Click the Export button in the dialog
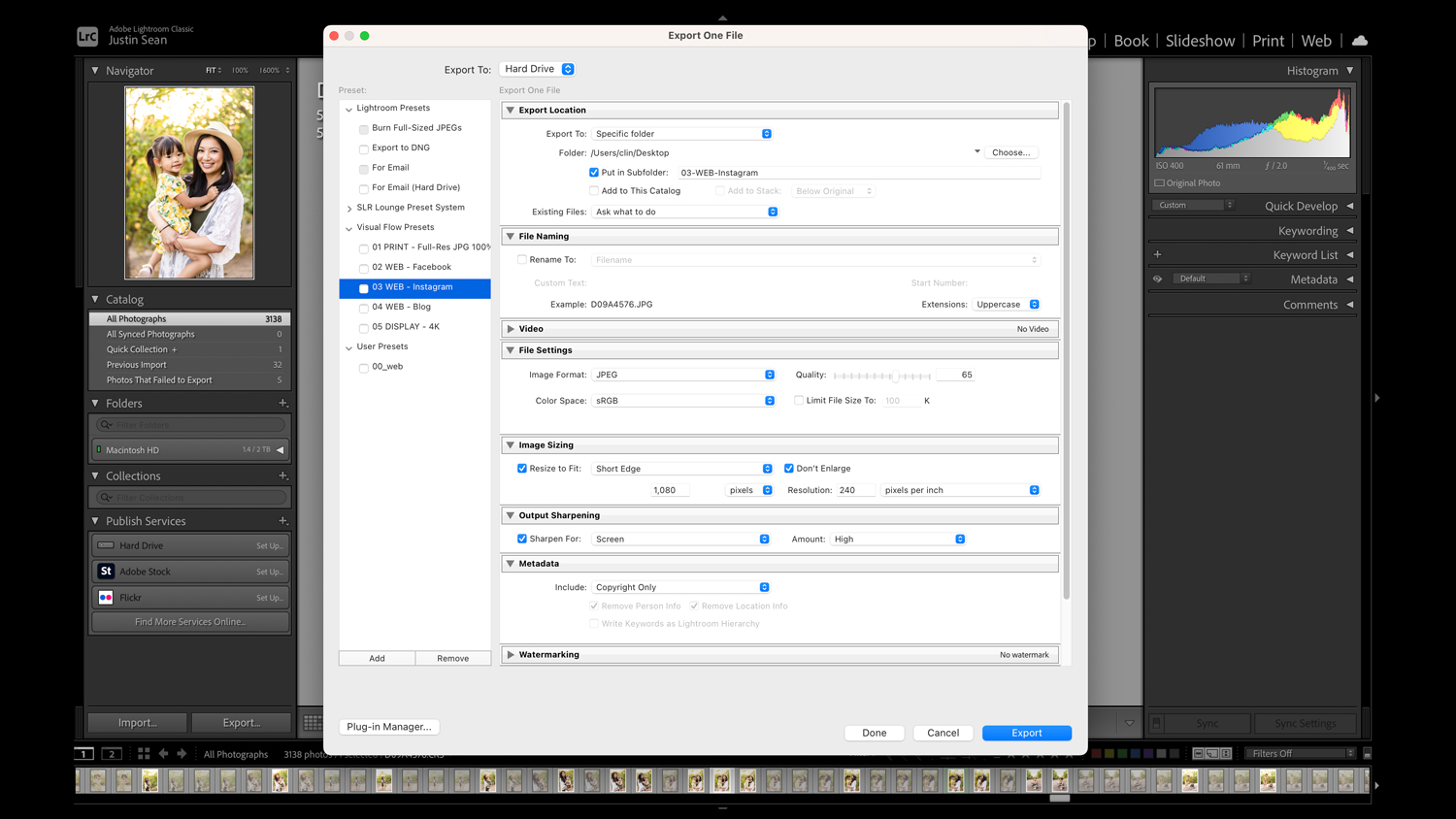Viewport: 1456px width, 819px height. [1026, 732]
